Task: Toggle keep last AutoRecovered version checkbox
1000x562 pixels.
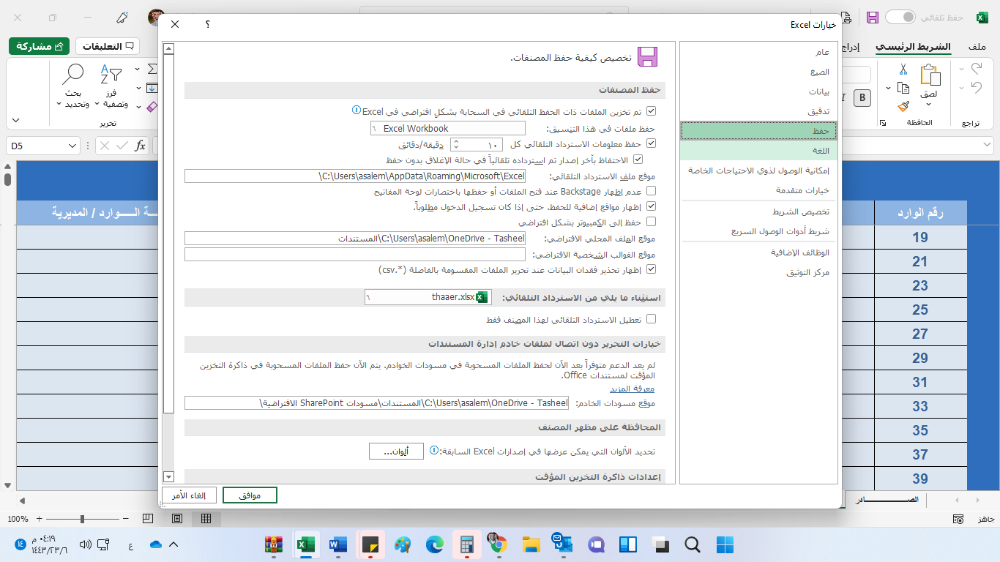Action: pos(638,159)
